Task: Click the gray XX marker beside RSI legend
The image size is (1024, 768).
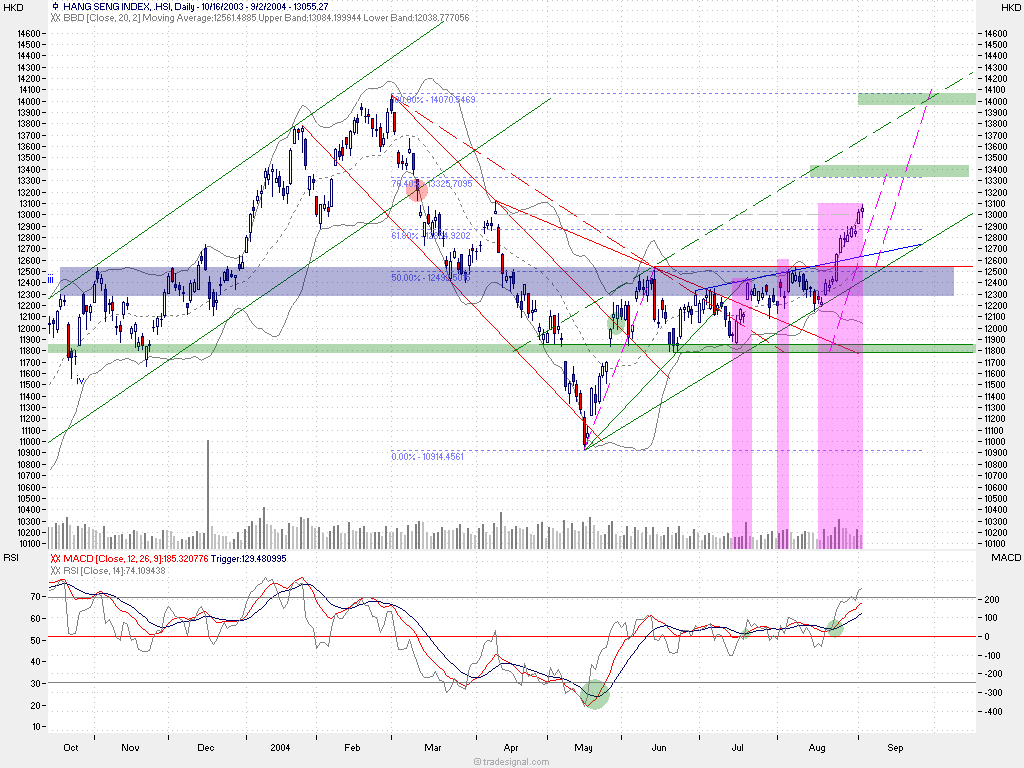Action: (x=56, y=569)
